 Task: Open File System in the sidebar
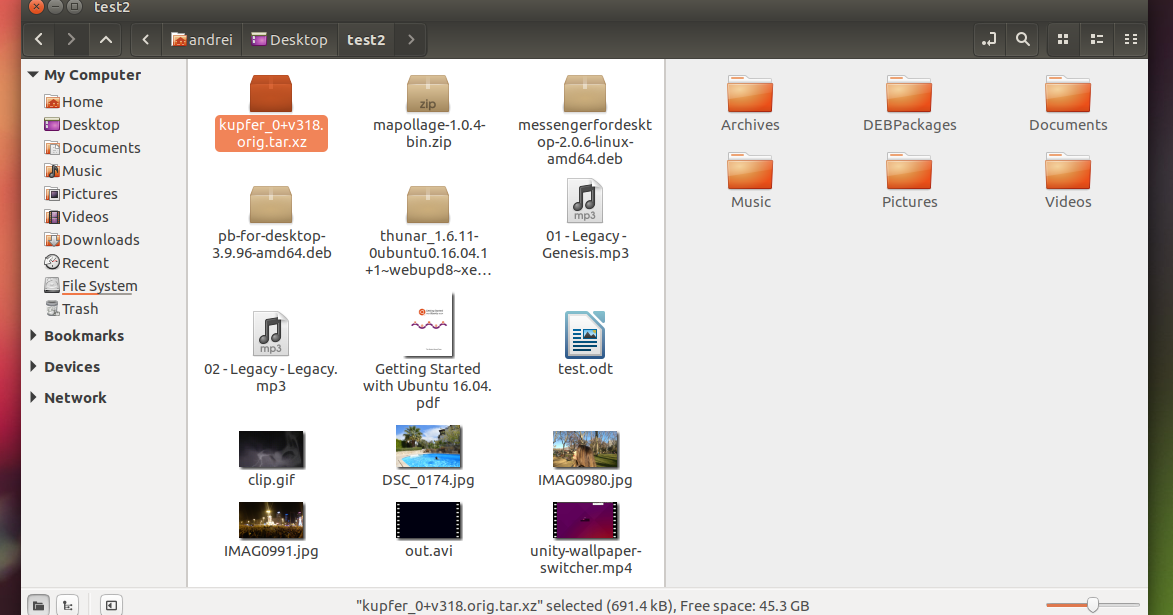pos(99,285)
